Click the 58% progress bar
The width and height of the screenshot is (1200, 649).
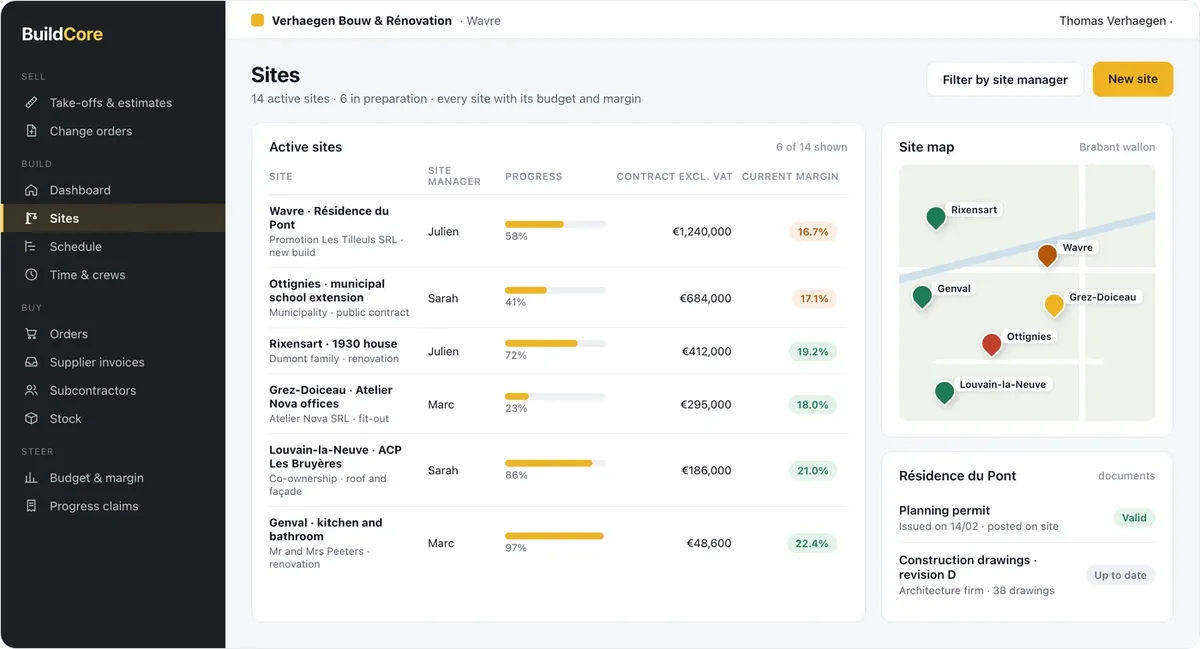pos(555,224)
